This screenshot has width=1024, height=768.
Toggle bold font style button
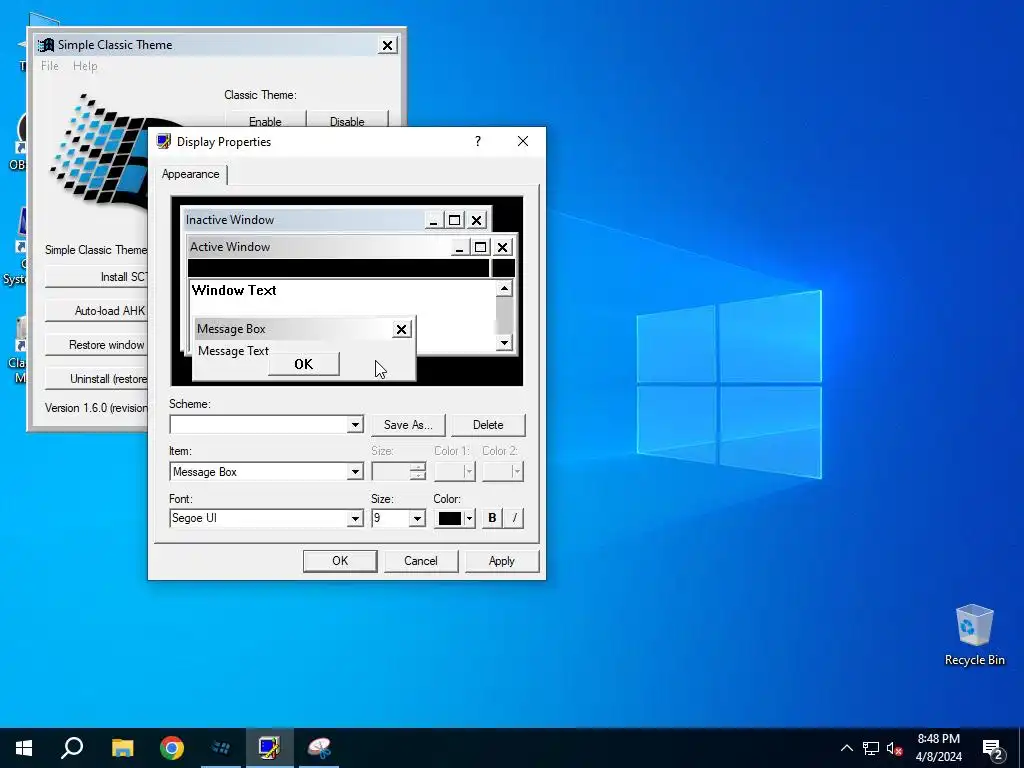pyautogui.click(x=492, y=518)
